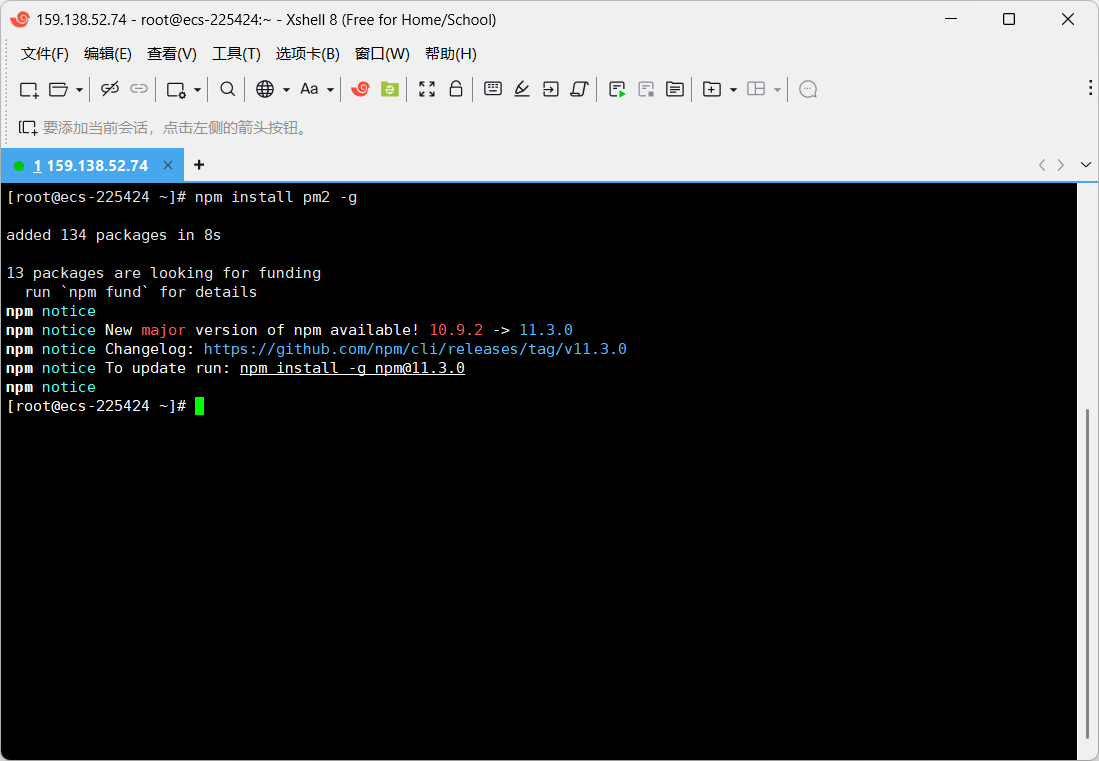
Task: Expand the Encoding globe dropdown arrow
Action: pos(286,90)
